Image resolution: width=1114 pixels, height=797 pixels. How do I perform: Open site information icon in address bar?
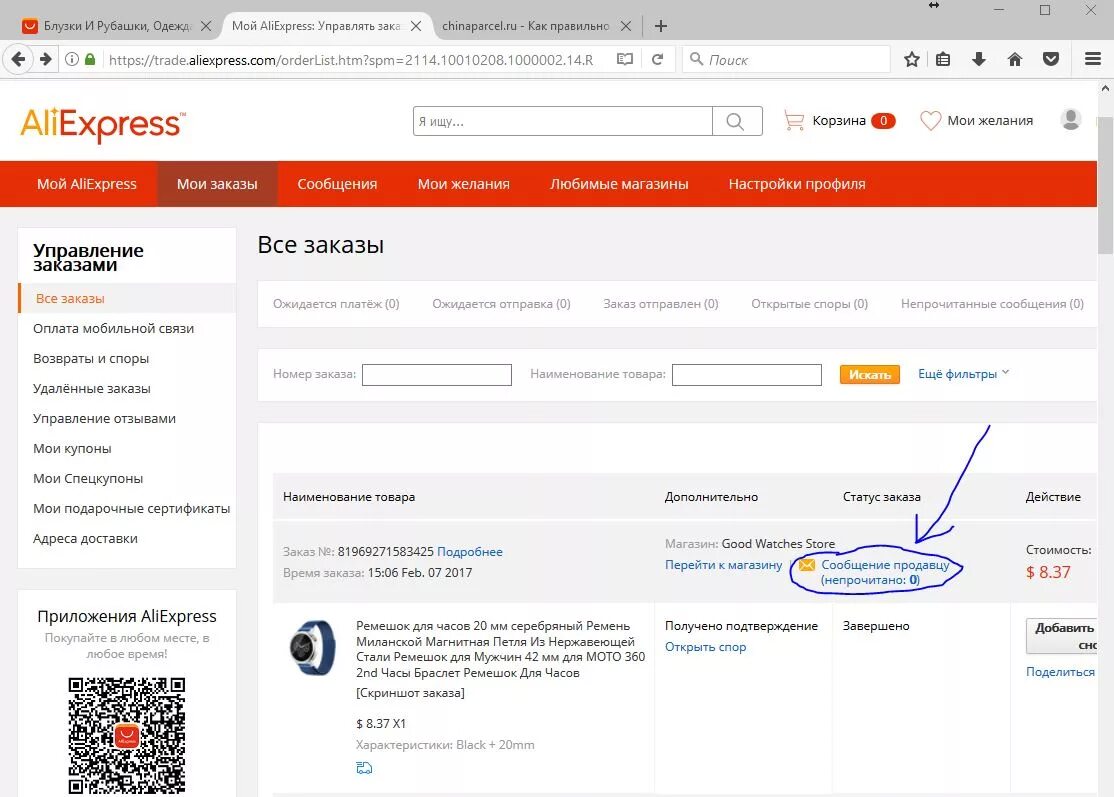72,60
